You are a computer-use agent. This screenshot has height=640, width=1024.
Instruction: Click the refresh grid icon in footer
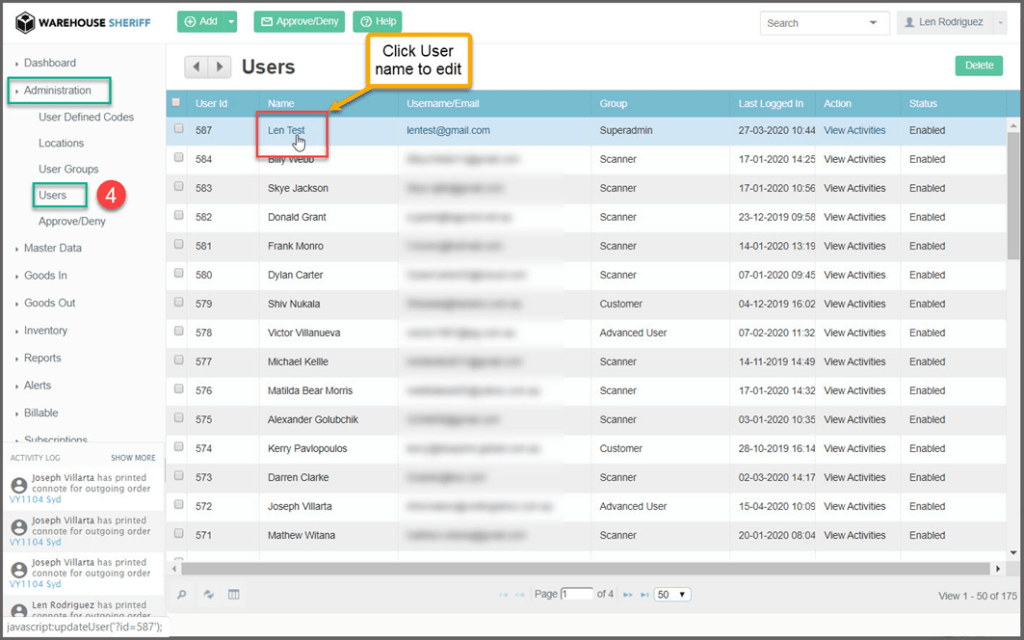coord(209,595)
